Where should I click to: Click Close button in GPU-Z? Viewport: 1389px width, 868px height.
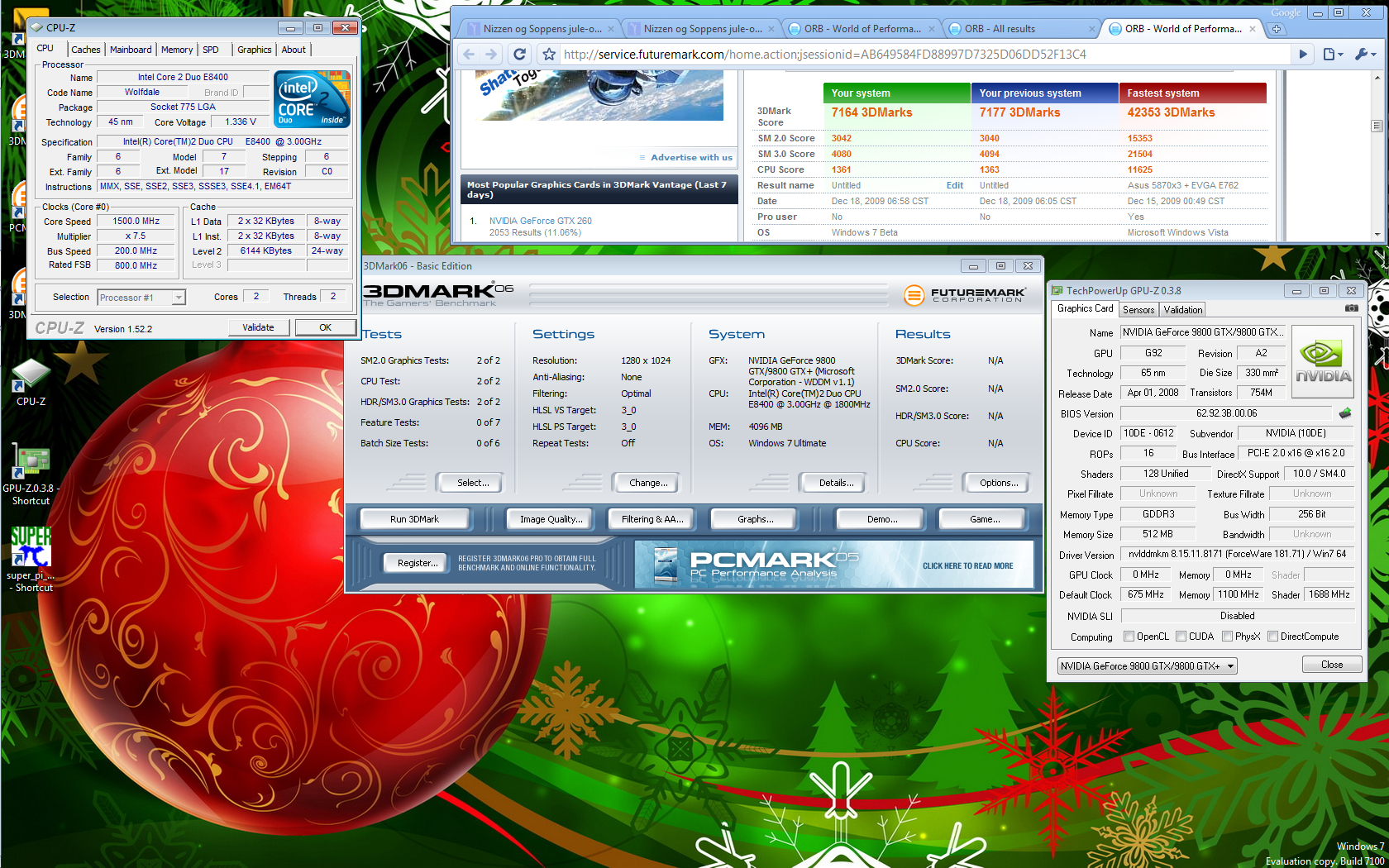[1331, 665]
